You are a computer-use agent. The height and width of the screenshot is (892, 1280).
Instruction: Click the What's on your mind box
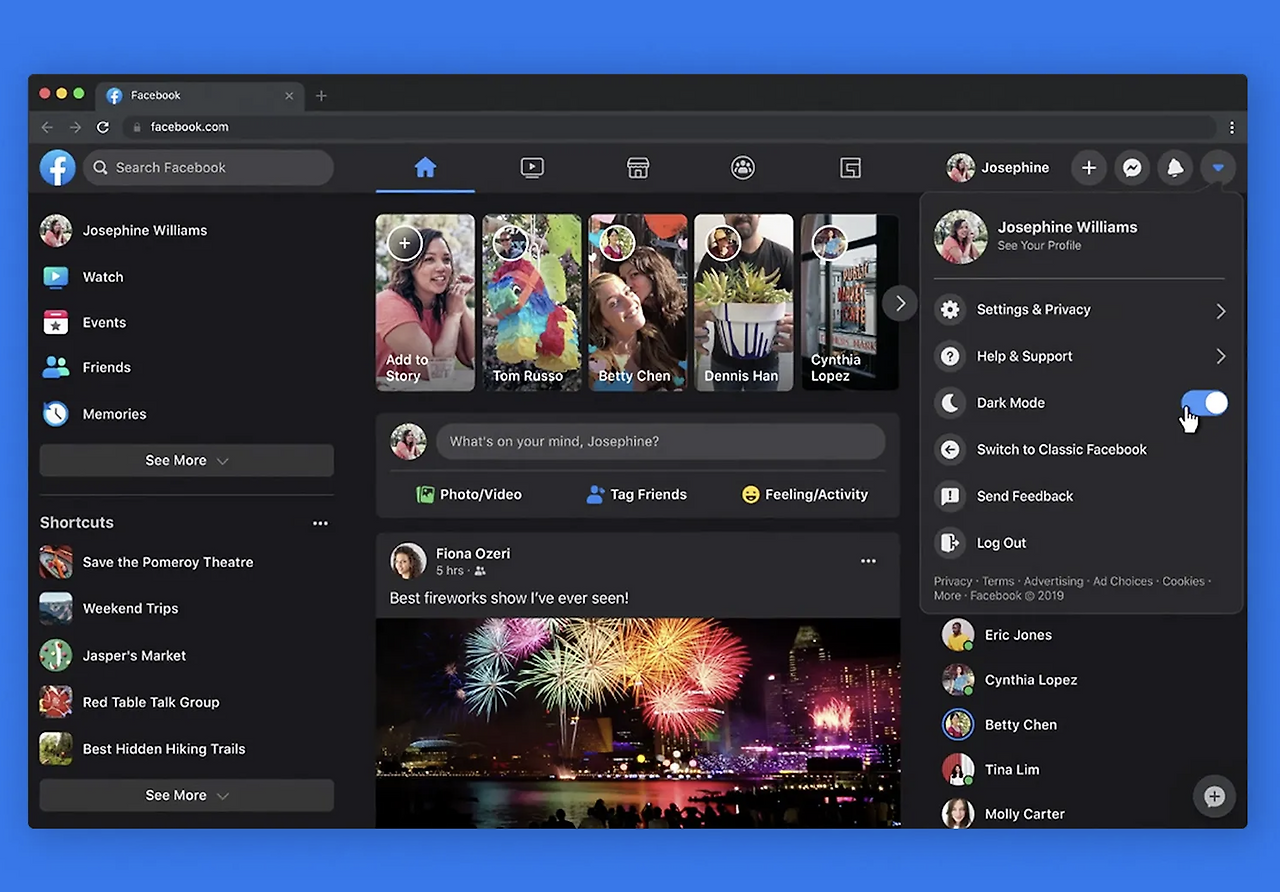click(x=660, y=441)
